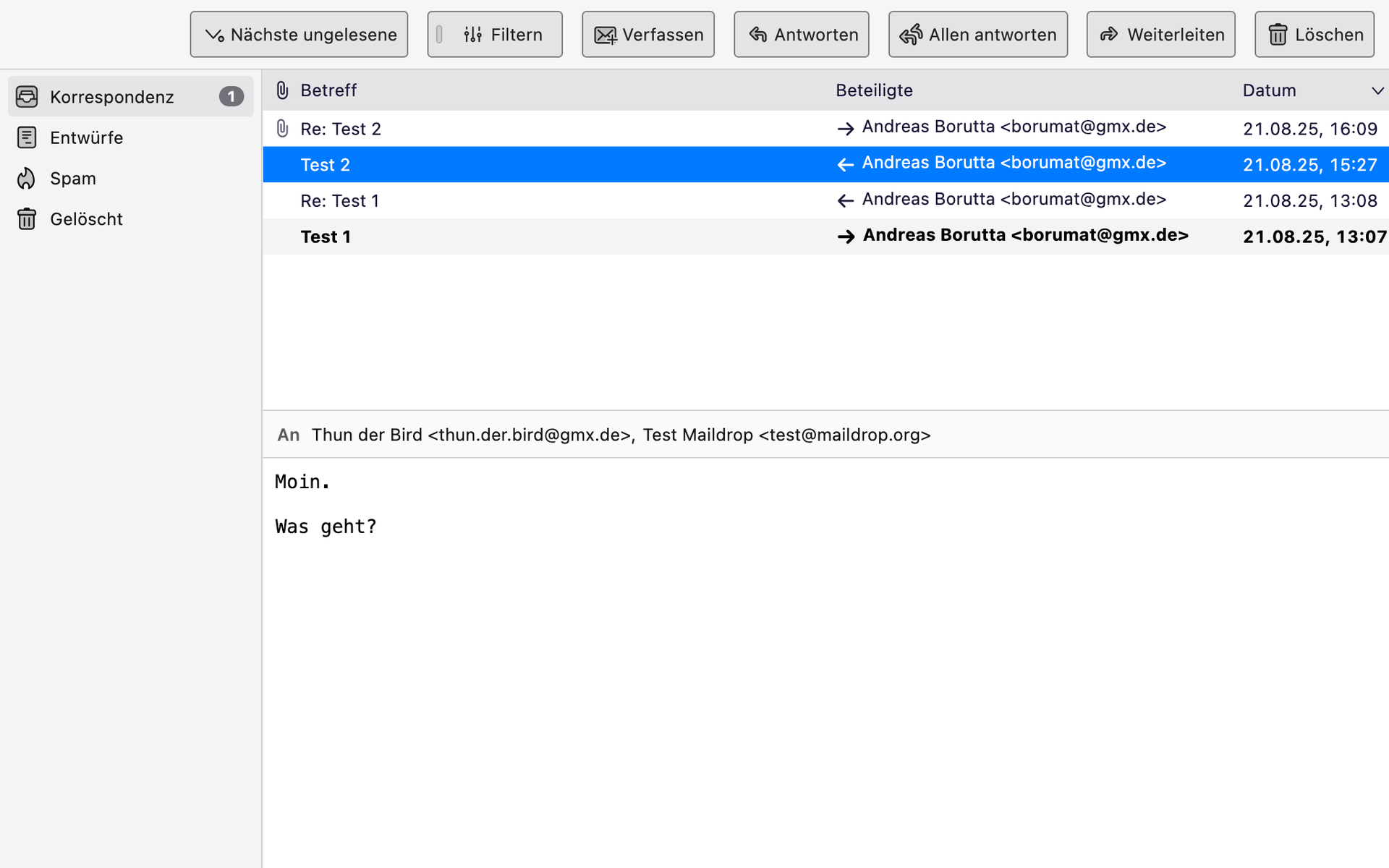
Task: Click recipient Thun der Bird address
Action: pos(472,435)
